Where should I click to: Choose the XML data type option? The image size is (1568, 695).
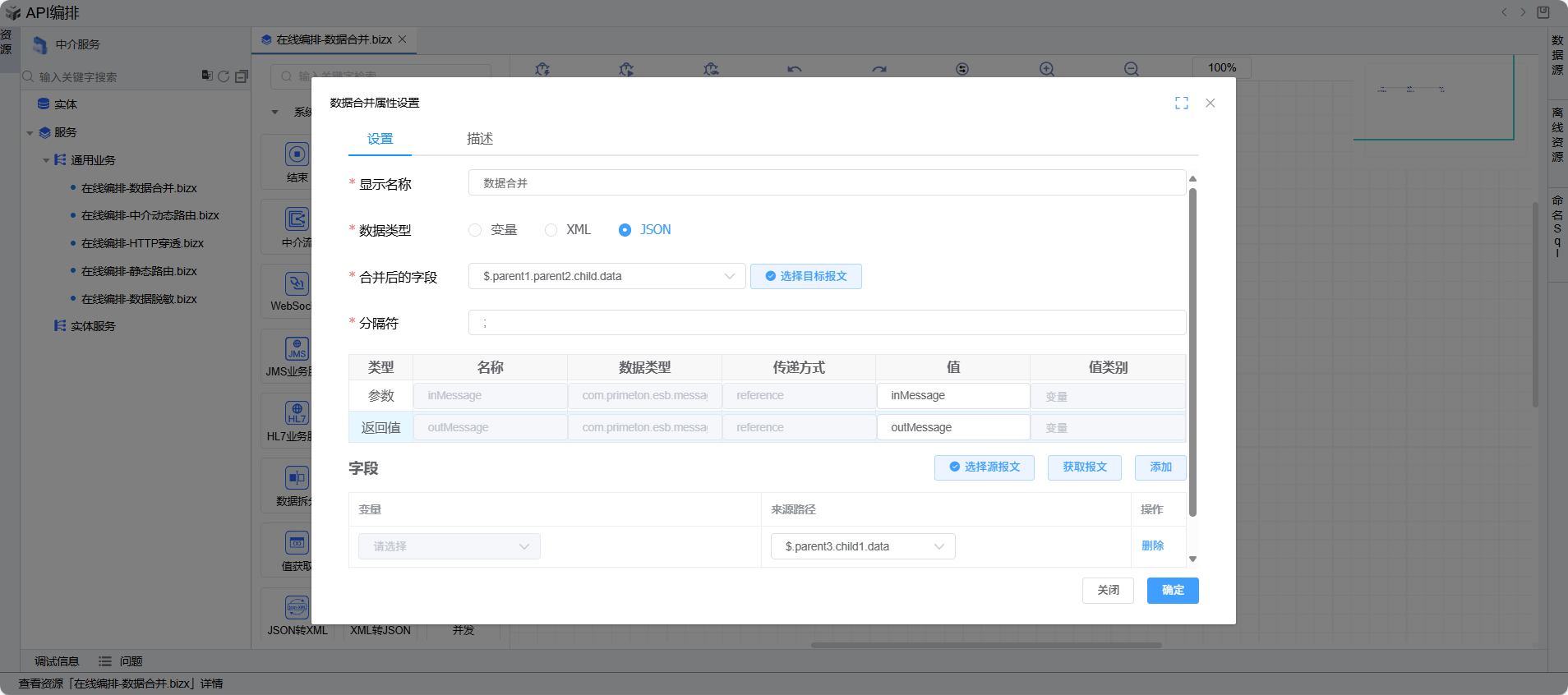[x=551, y=230]
